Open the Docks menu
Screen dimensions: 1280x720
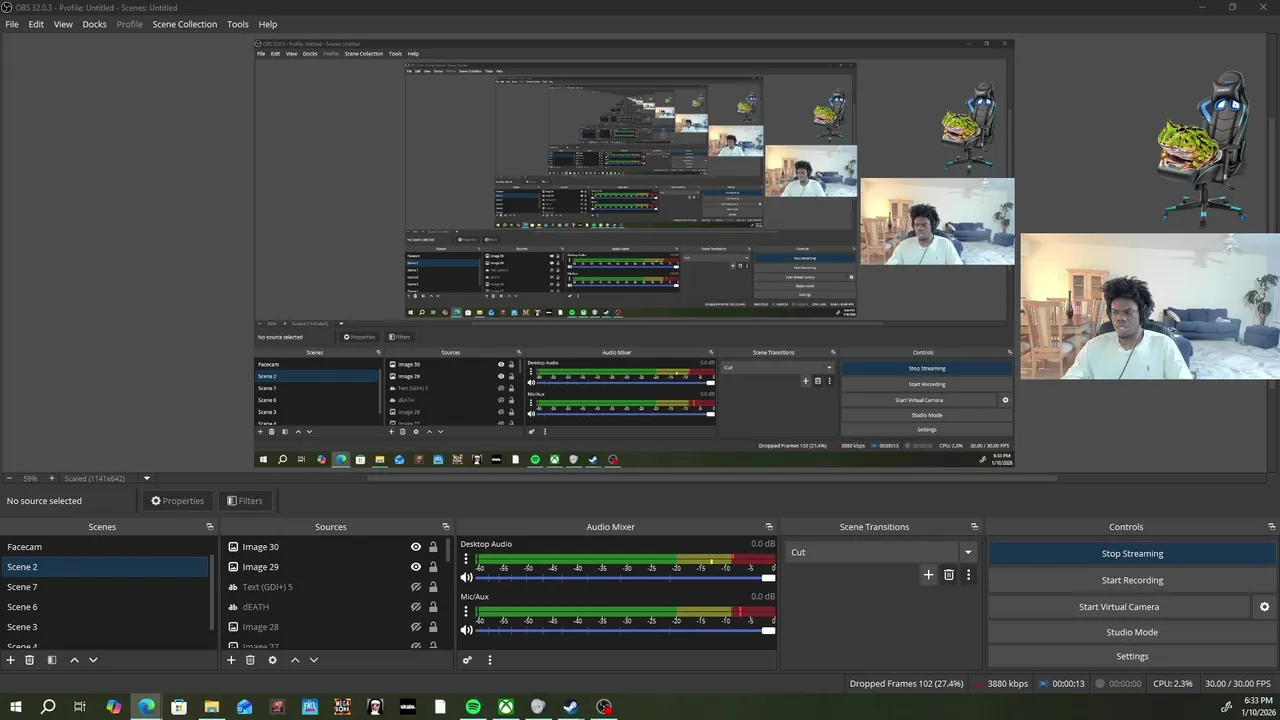[x=94, y=24]
